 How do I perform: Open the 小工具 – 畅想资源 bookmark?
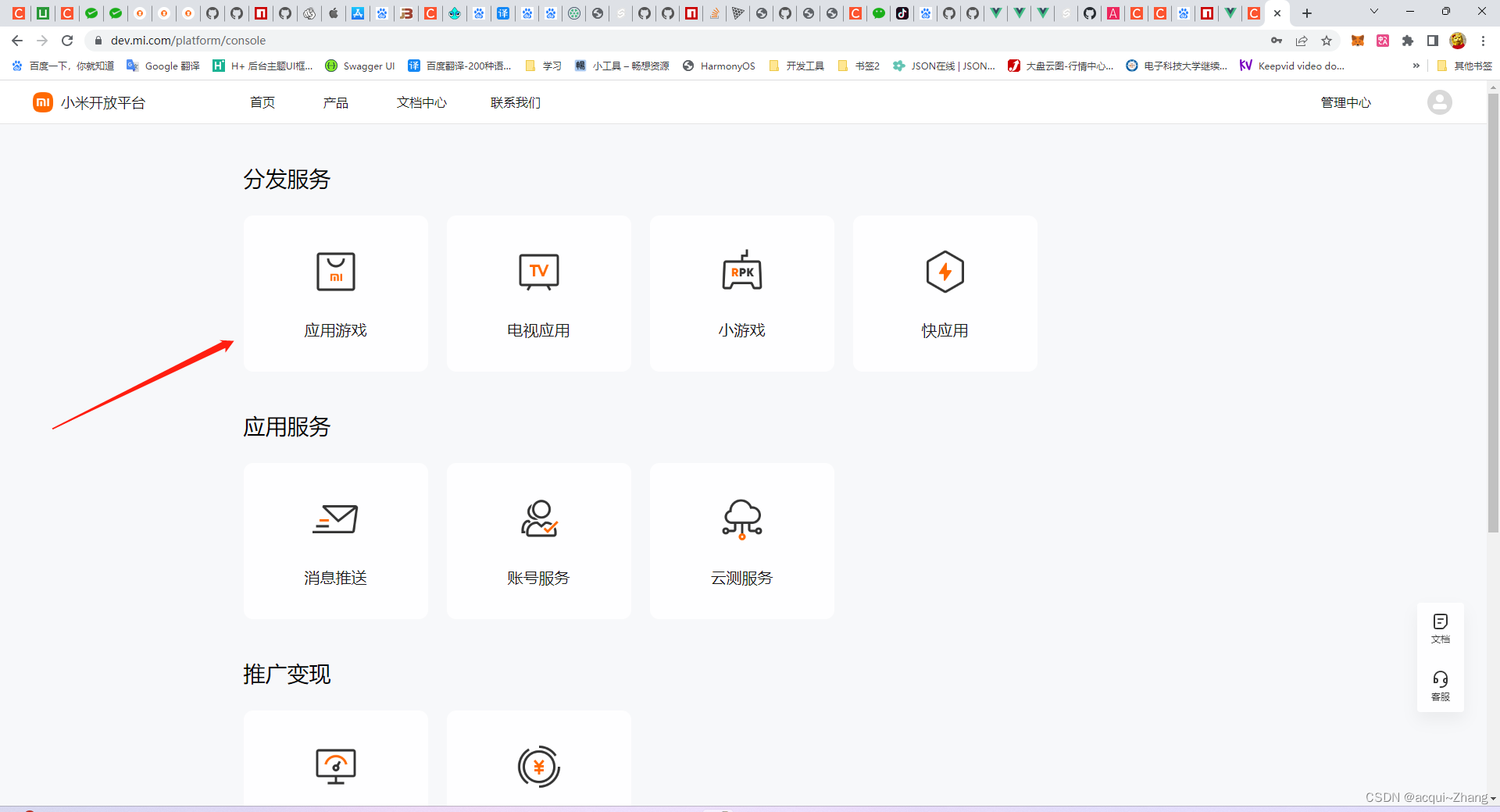click(622, 66)
